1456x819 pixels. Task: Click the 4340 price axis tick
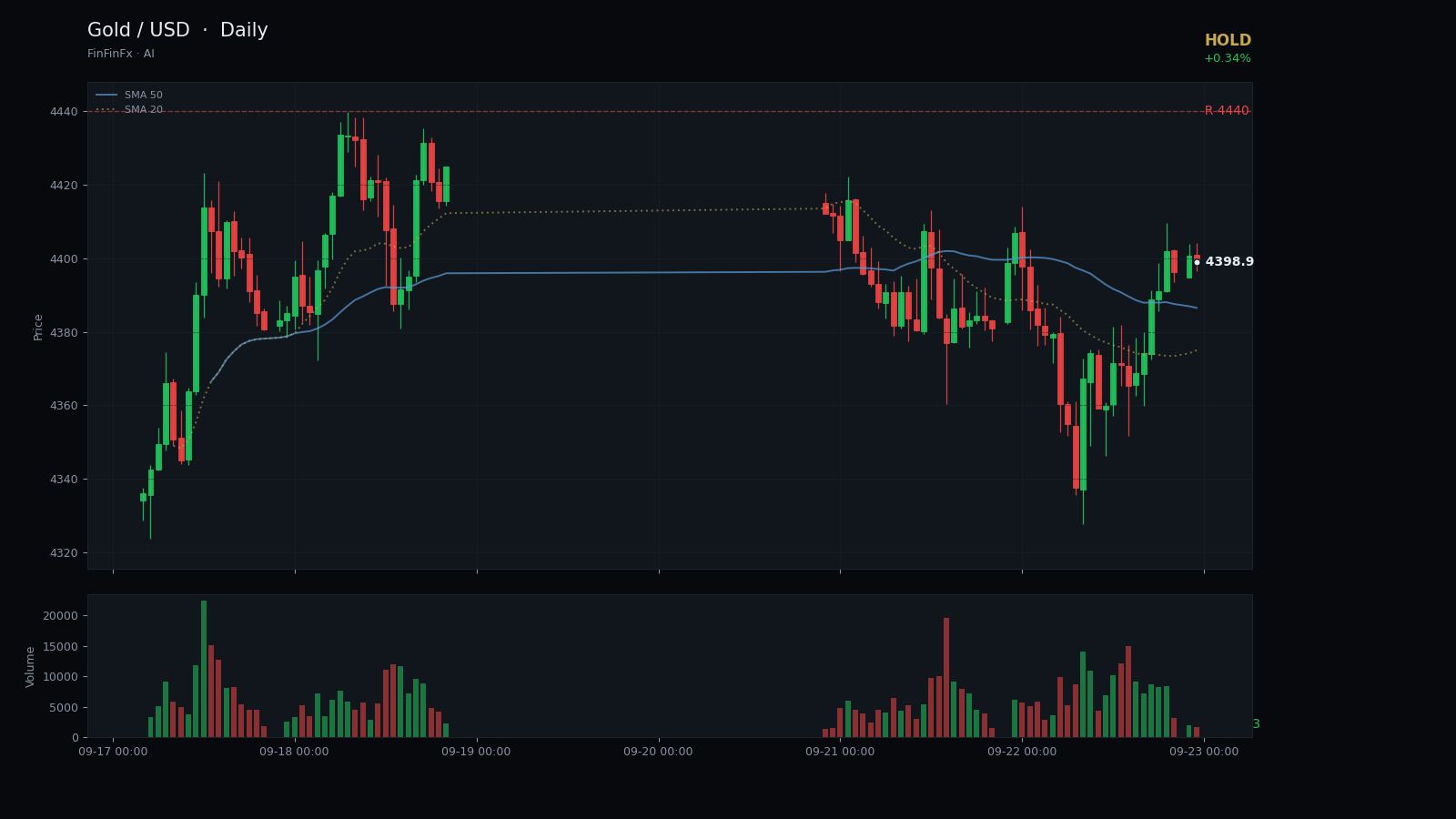click(66, 480)
